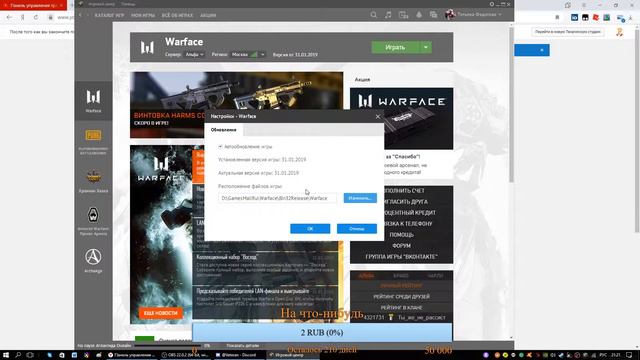Open the Friends rating link
The image size is (640, 360).
click(401, 297)
